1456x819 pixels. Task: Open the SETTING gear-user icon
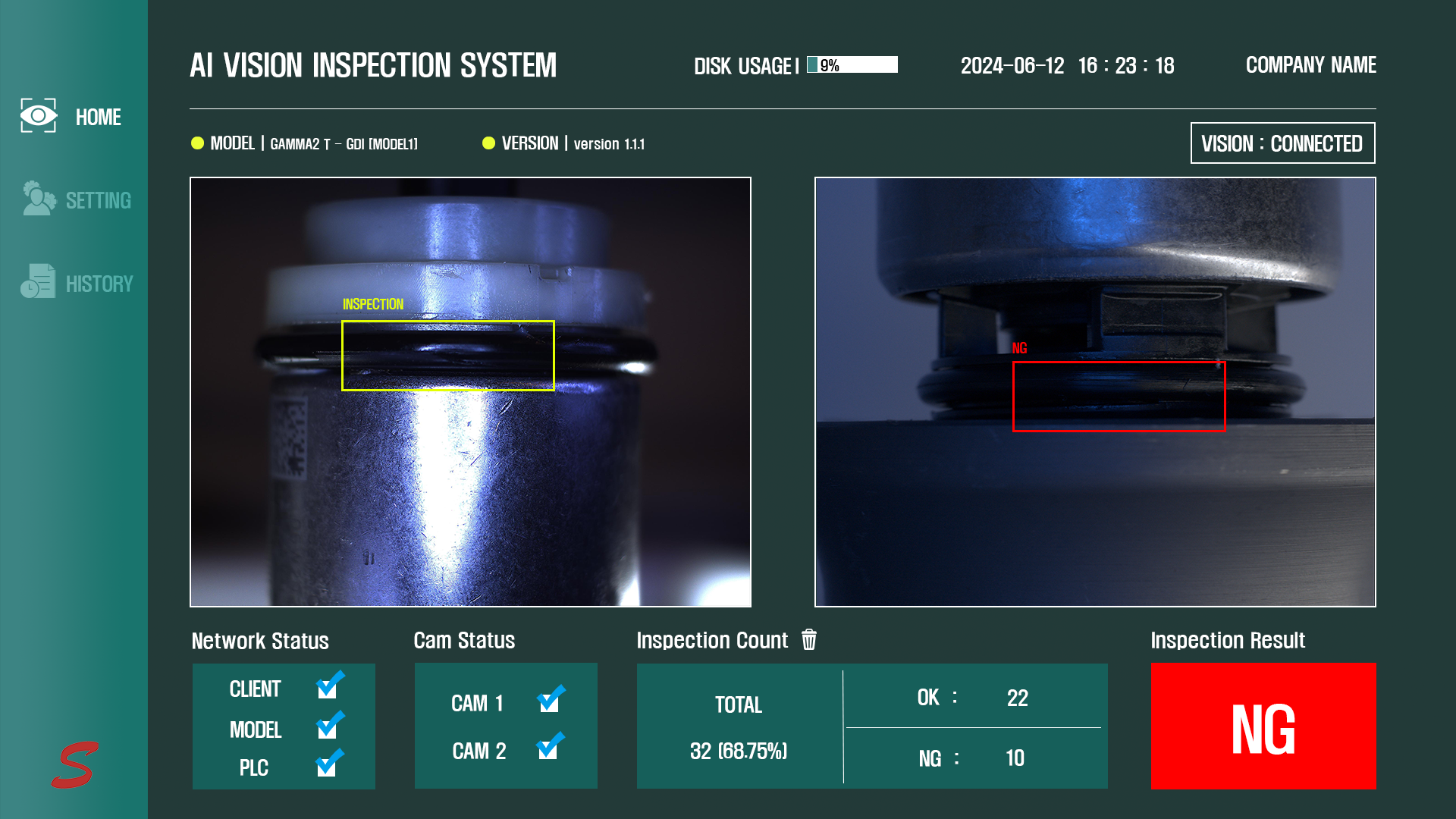39,199
